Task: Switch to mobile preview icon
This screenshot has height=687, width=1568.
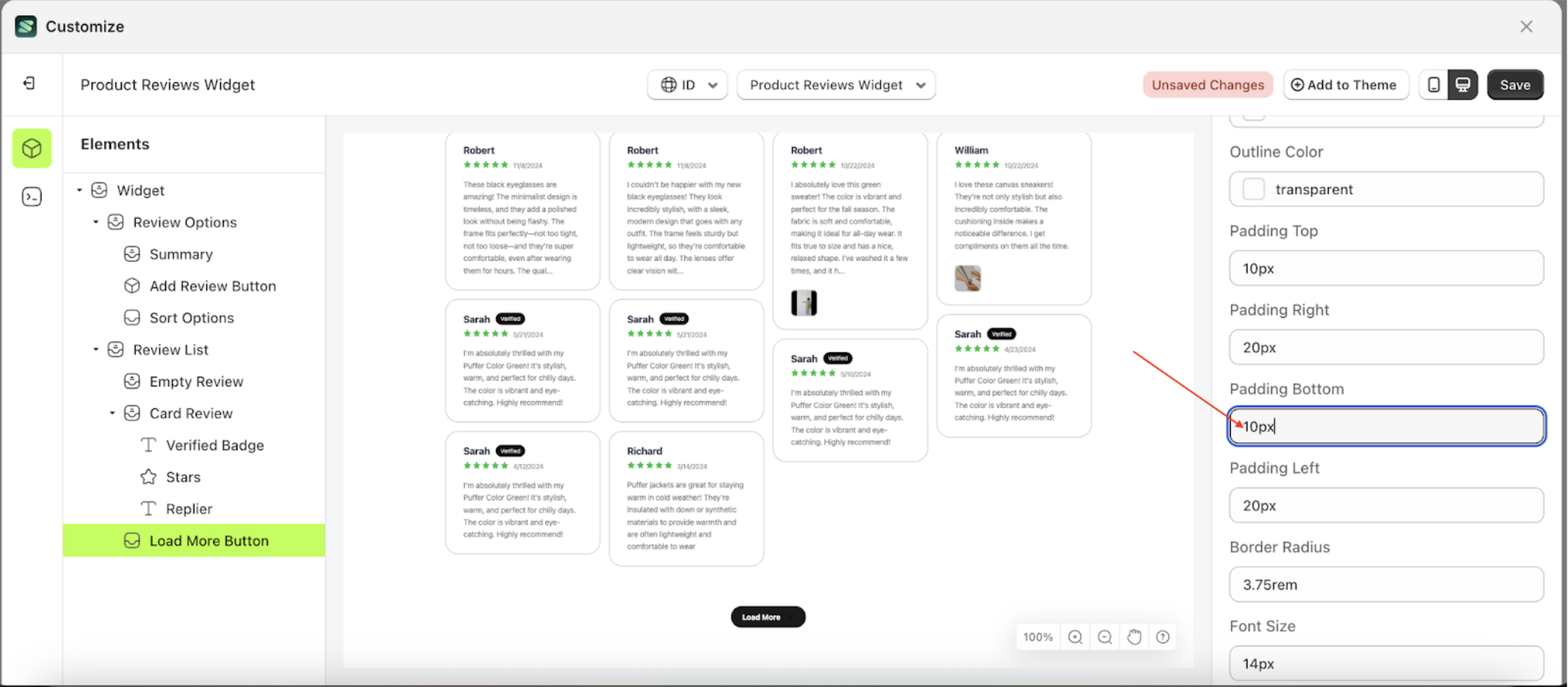Action: (1434, 85)
